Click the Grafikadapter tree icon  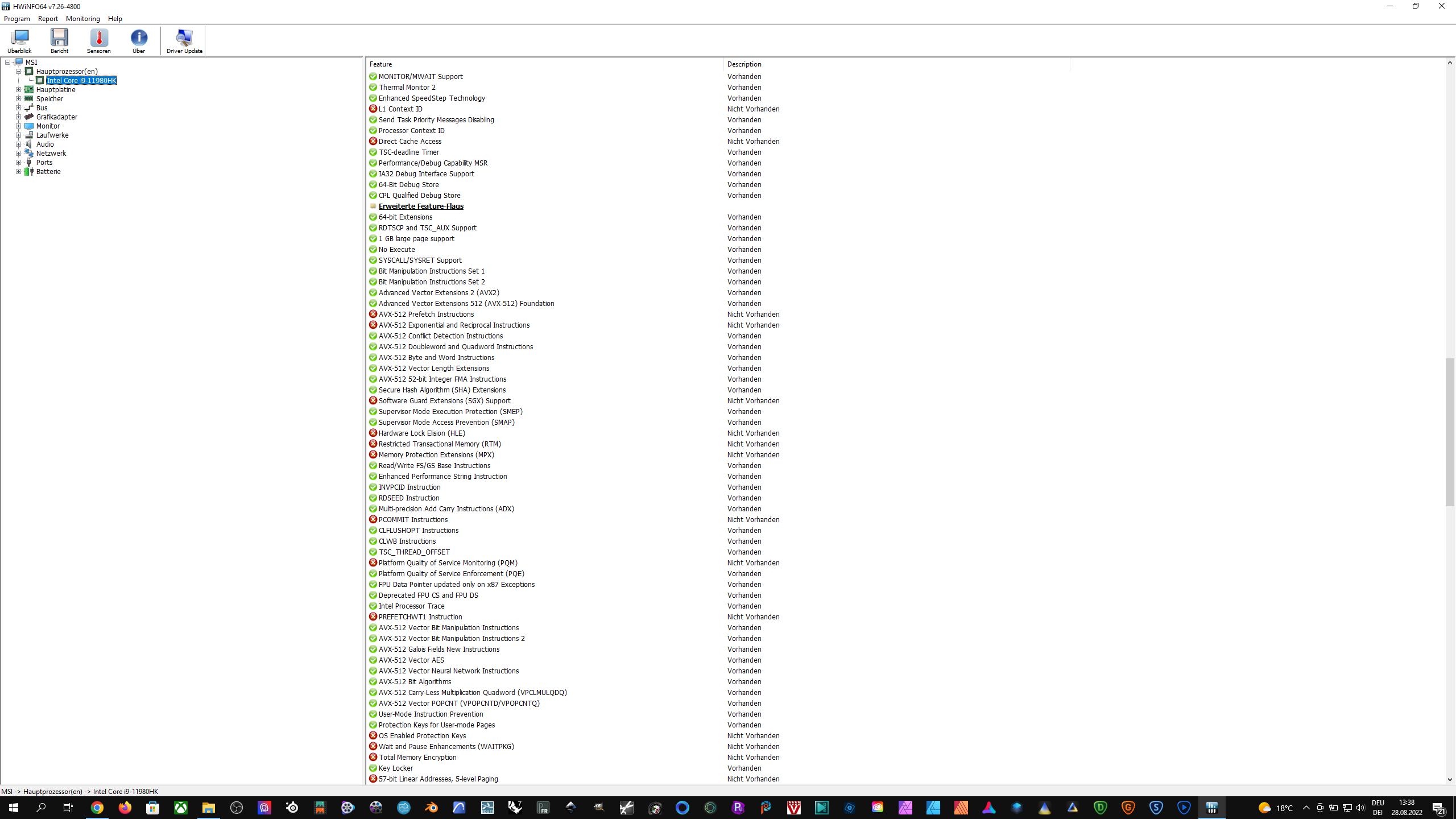[29, 117]
